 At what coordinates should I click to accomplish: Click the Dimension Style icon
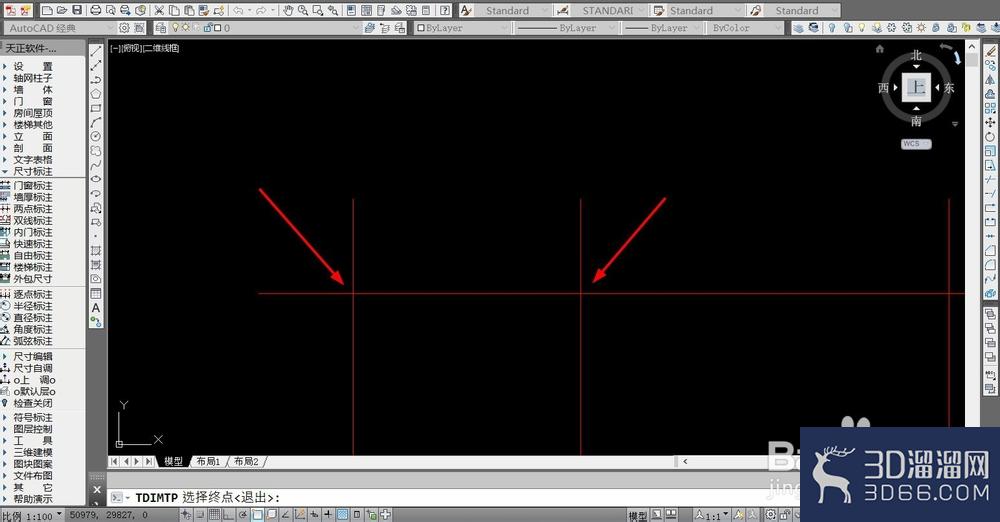tap(562, 10)
